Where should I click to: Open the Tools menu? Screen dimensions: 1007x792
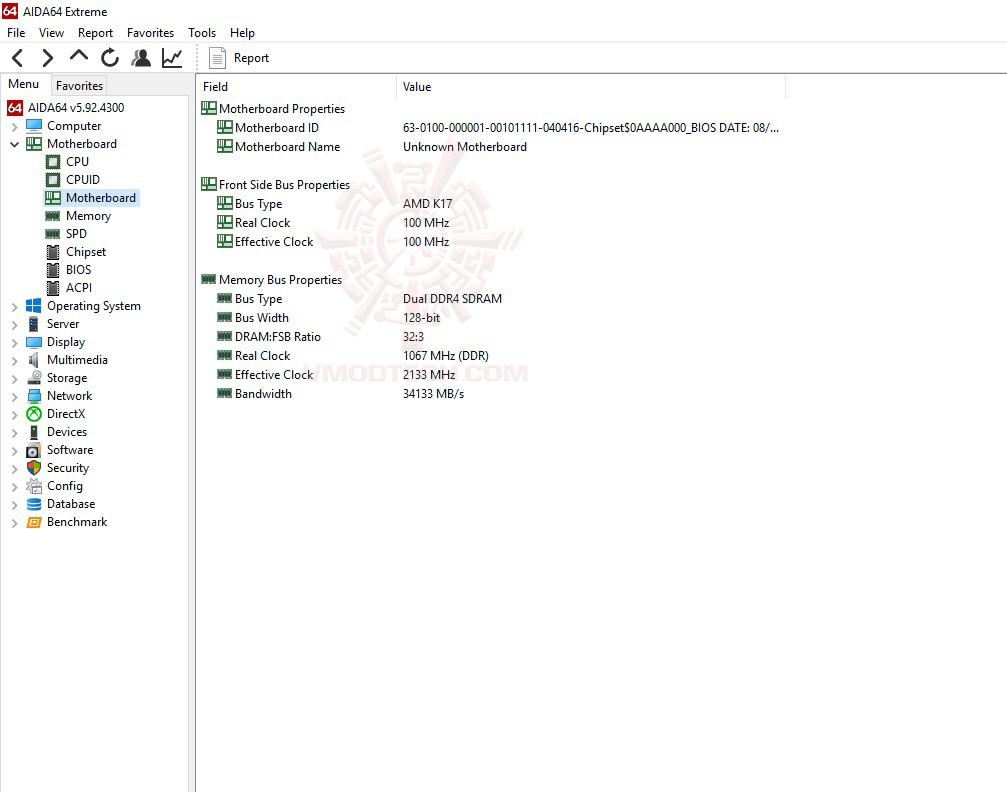click(x=202, y=33)
